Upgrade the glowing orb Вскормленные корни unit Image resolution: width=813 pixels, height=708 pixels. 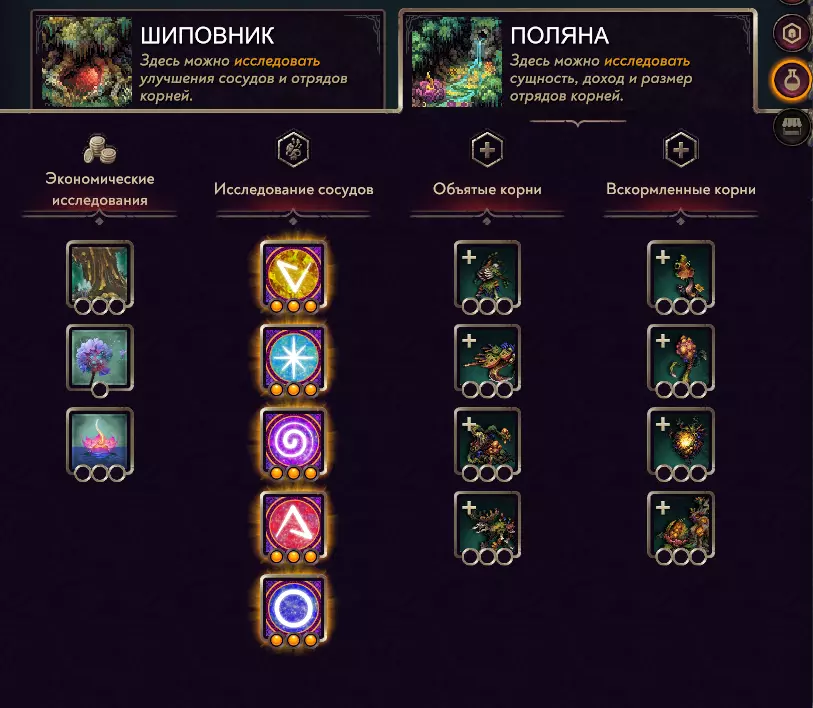coord(681,442)
